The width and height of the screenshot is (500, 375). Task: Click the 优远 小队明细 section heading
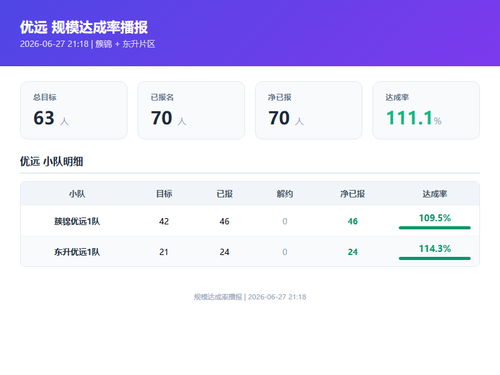tap(51, 162)
